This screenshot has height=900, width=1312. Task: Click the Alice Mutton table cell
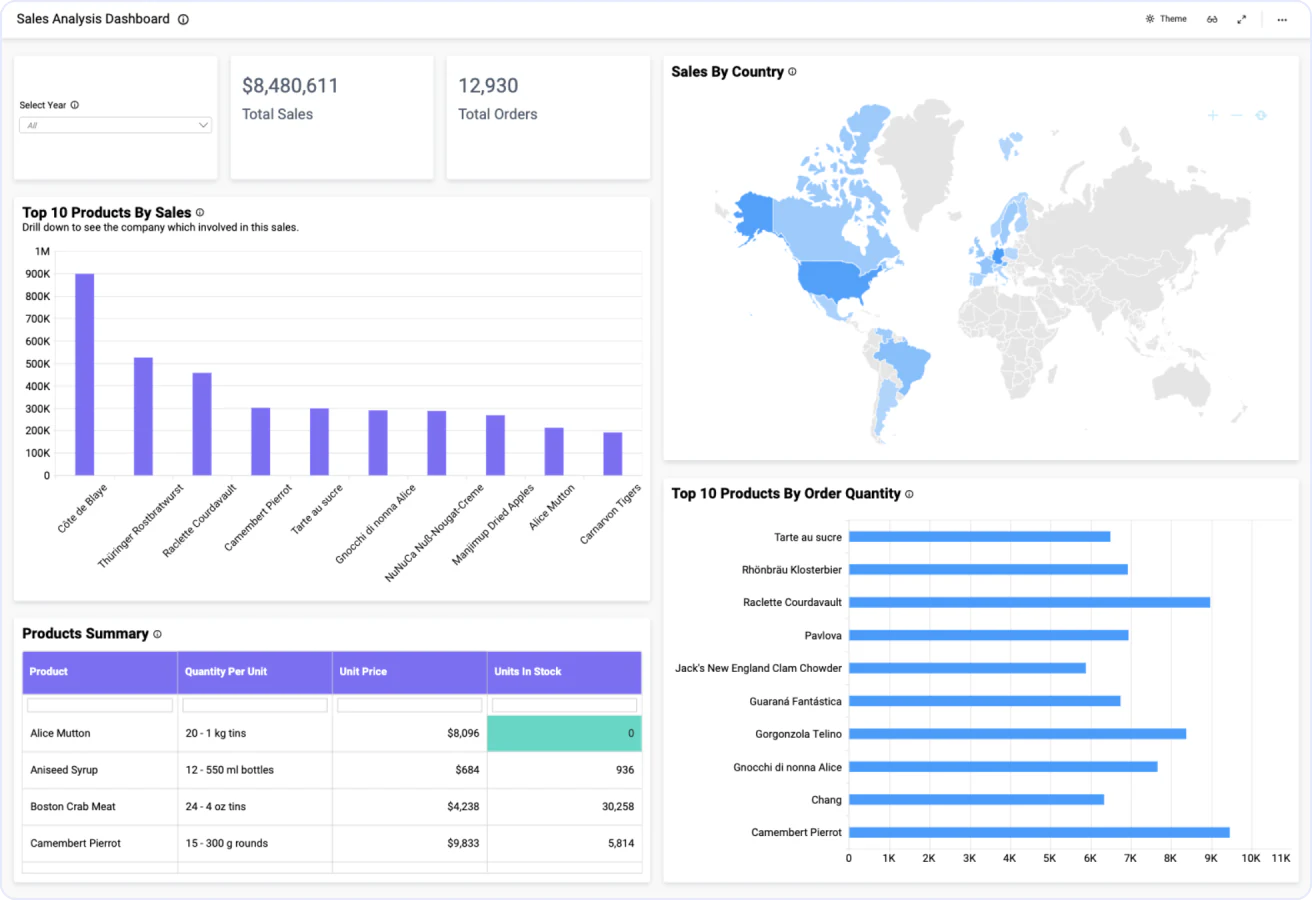(x=100, y=734)
